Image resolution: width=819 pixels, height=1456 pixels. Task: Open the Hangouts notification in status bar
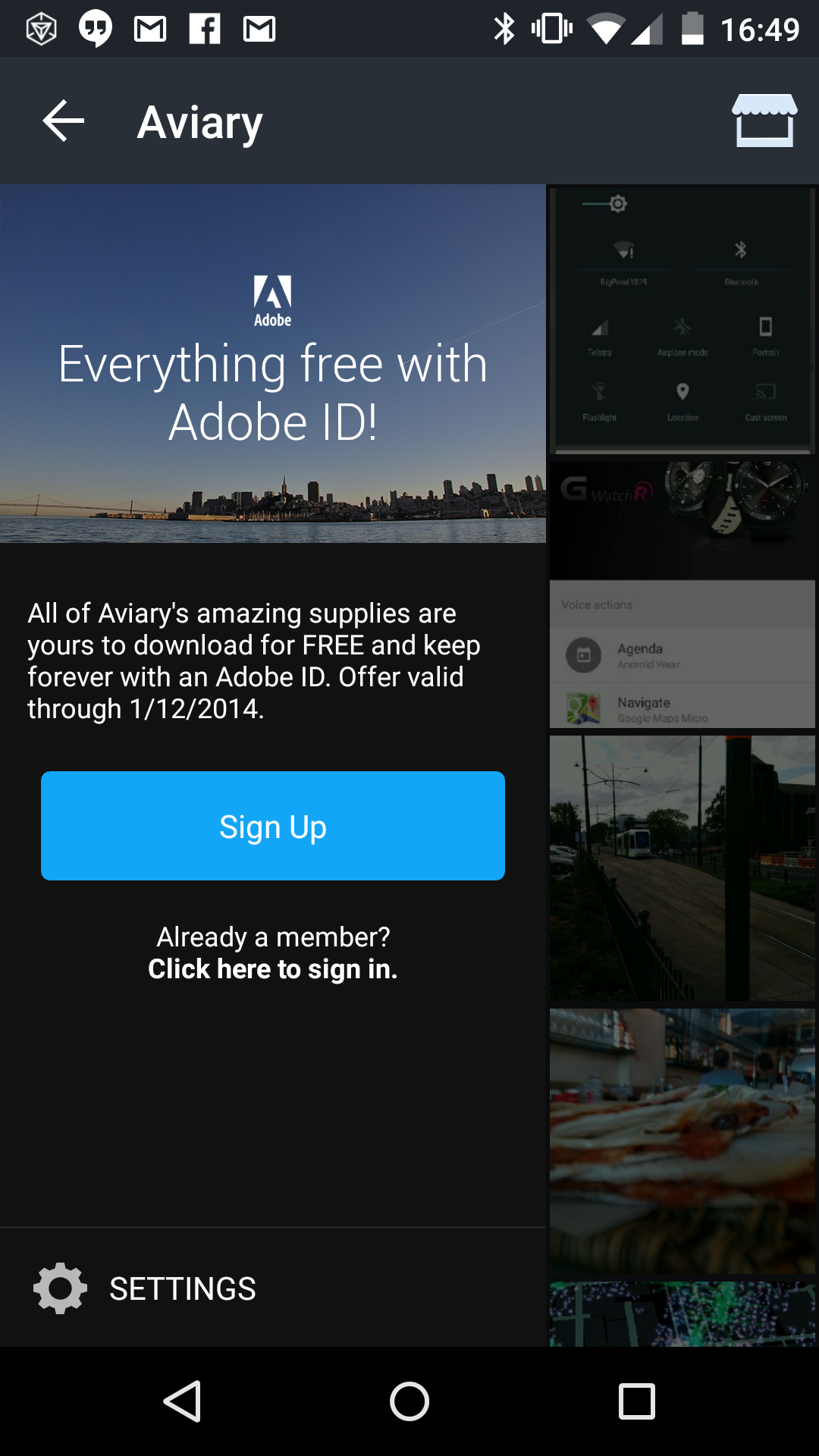pos(96,30)
